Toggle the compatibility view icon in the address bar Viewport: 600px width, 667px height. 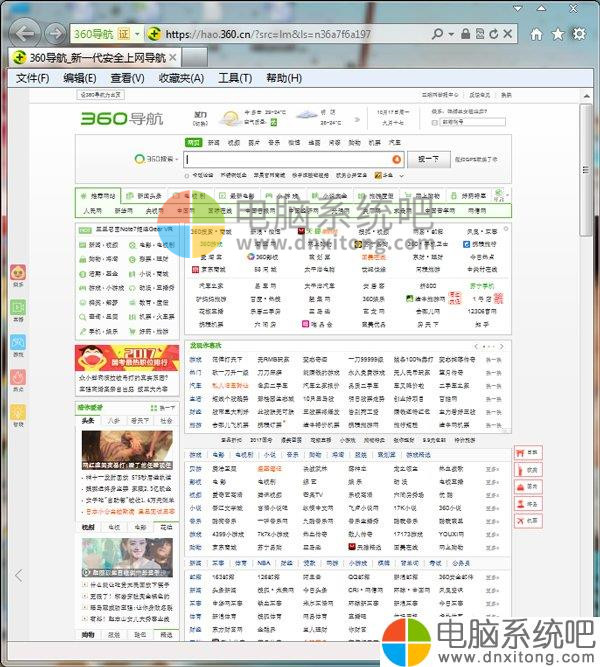pyautogui.click(x=480, y=34)
